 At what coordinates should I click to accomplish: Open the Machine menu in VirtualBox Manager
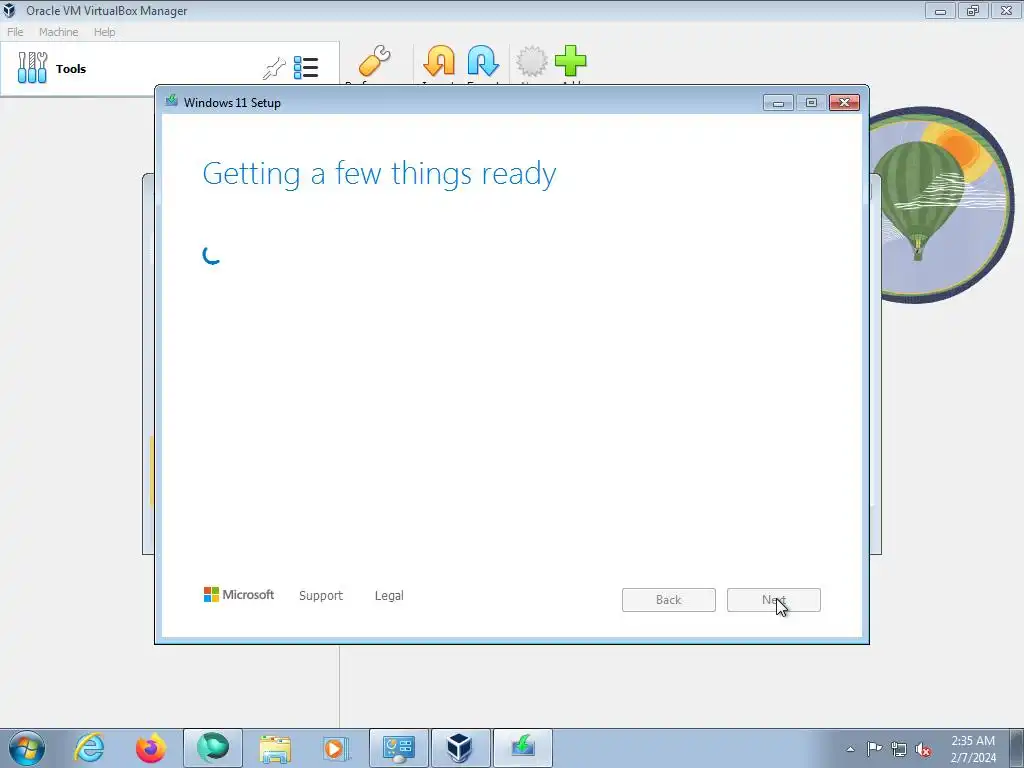click(x=58, y=32)
